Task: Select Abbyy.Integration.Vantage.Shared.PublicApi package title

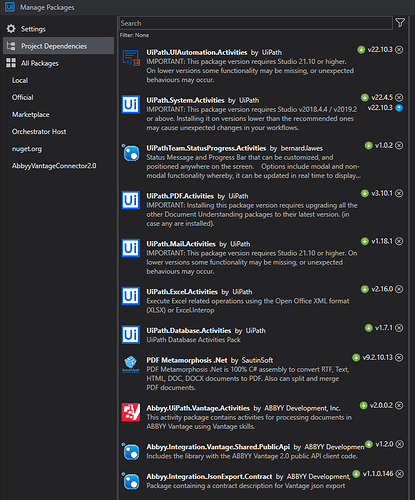Action: pos(218,447)
